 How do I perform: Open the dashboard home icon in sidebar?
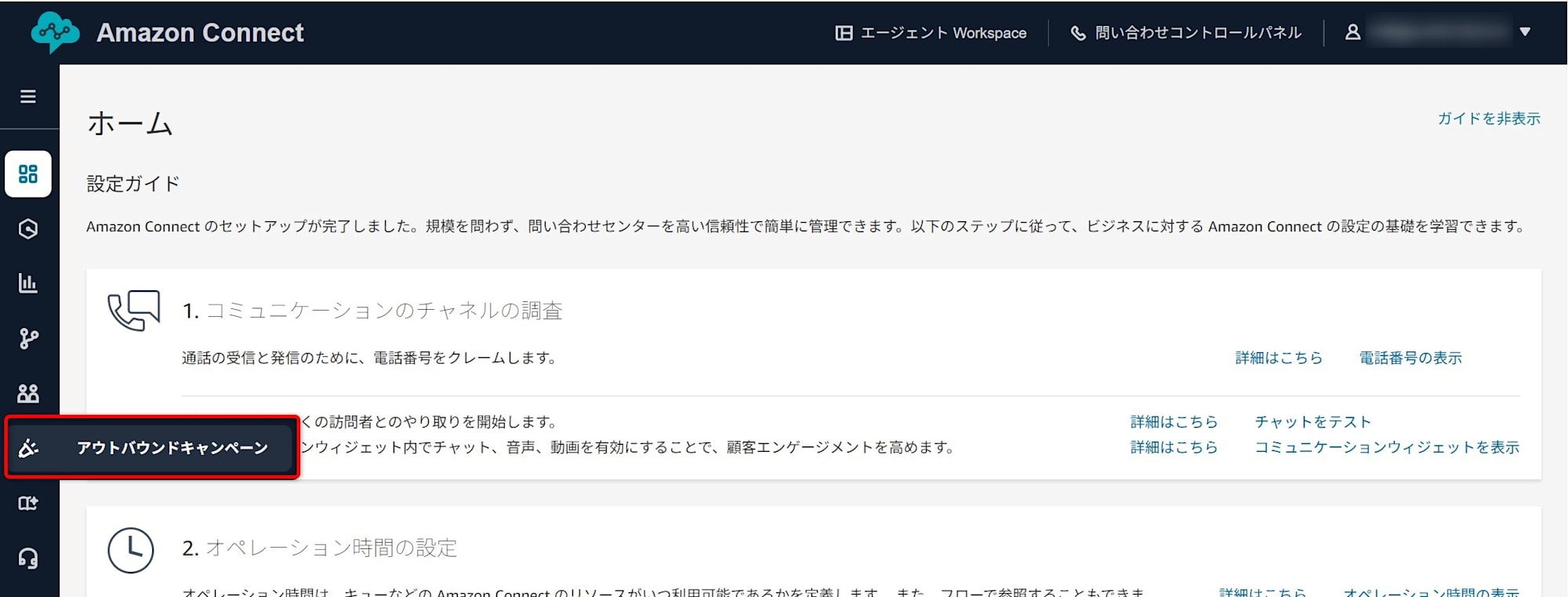point(28,173)
